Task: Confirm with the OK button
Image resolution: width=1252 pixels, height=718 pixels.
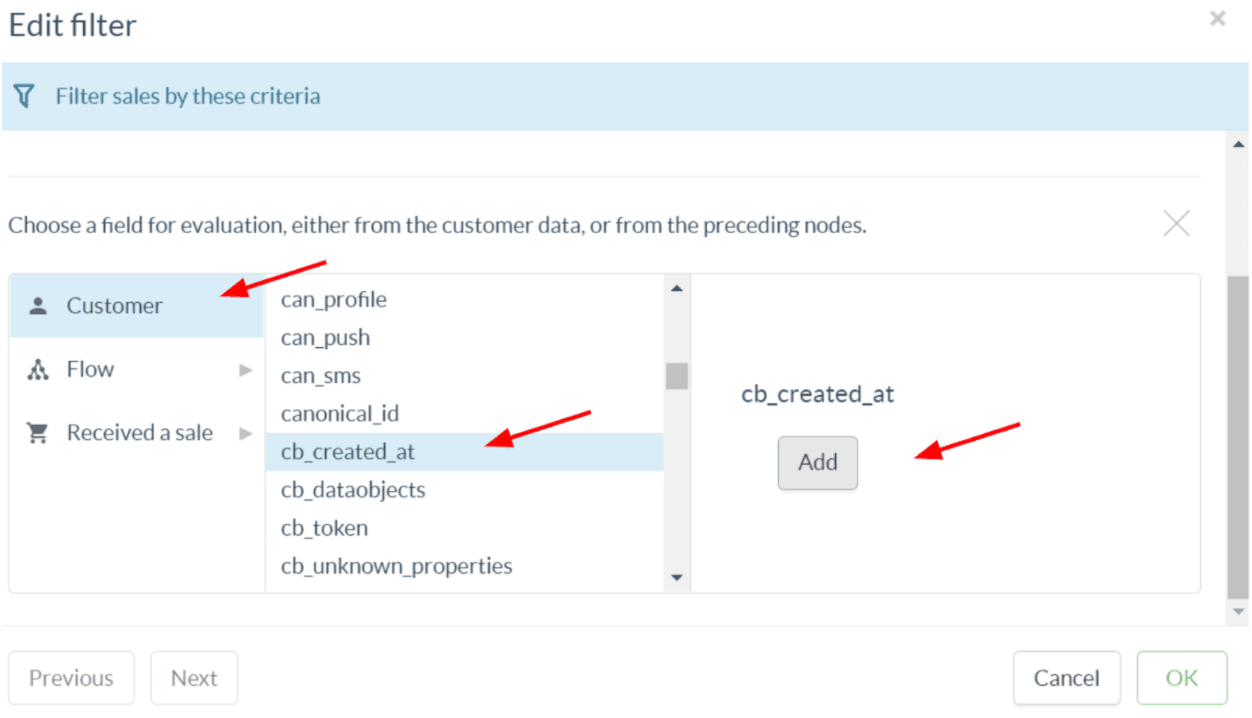Action: (x=1181, y=678)
